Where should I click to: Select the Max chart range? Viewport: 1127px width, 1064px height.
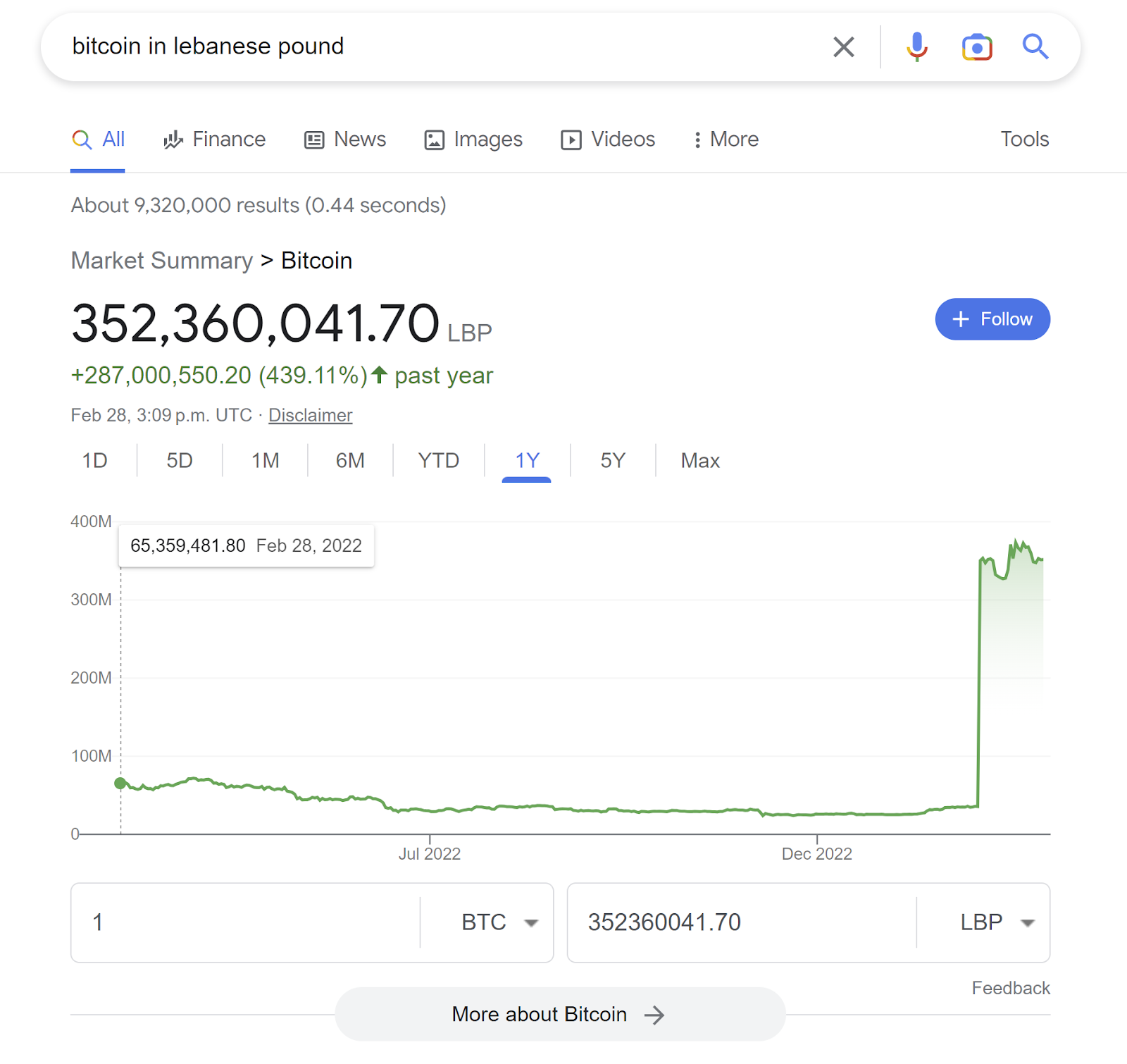tap(700, 461)
